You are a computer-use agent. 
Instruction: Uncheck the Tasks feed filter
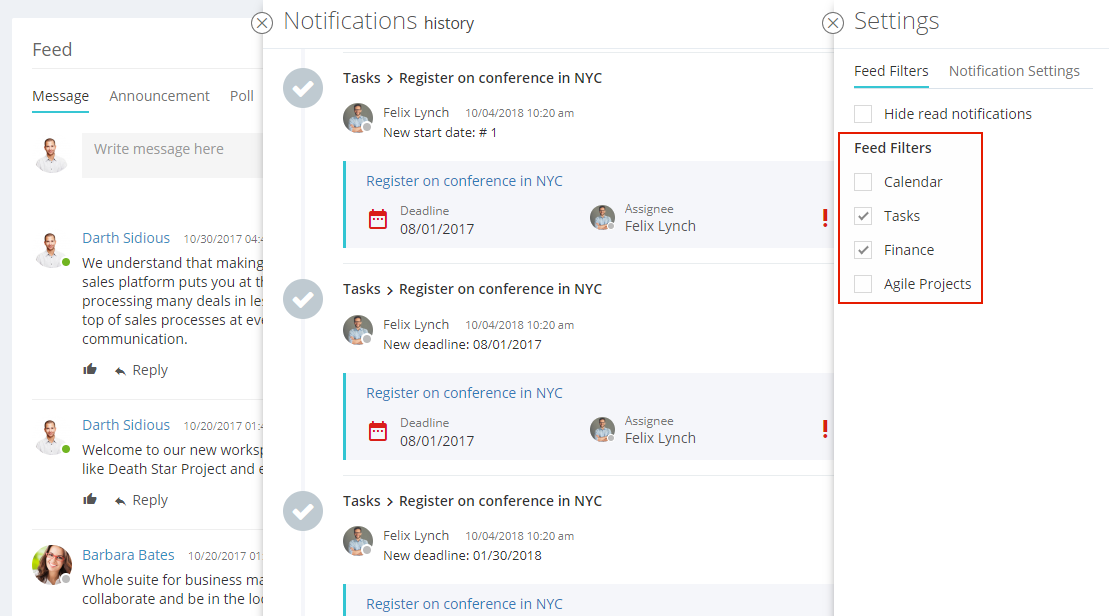pyautogui.click(x=863, y=216)
